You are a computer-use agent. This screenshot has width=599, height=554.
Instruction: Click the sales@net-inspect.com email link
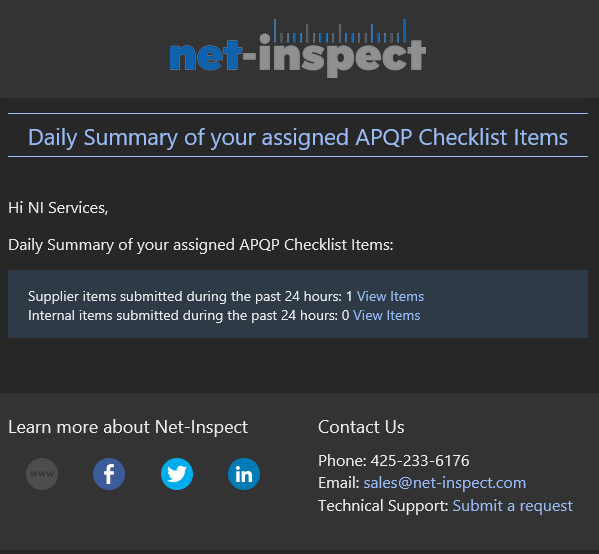coord(445,483)
